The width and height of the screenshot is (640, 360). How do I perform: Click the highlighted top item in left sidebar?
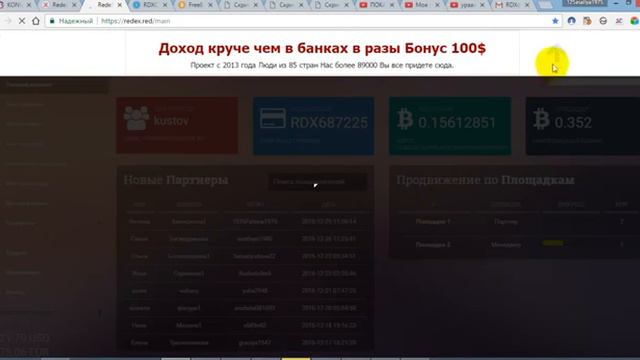[54, 85]
